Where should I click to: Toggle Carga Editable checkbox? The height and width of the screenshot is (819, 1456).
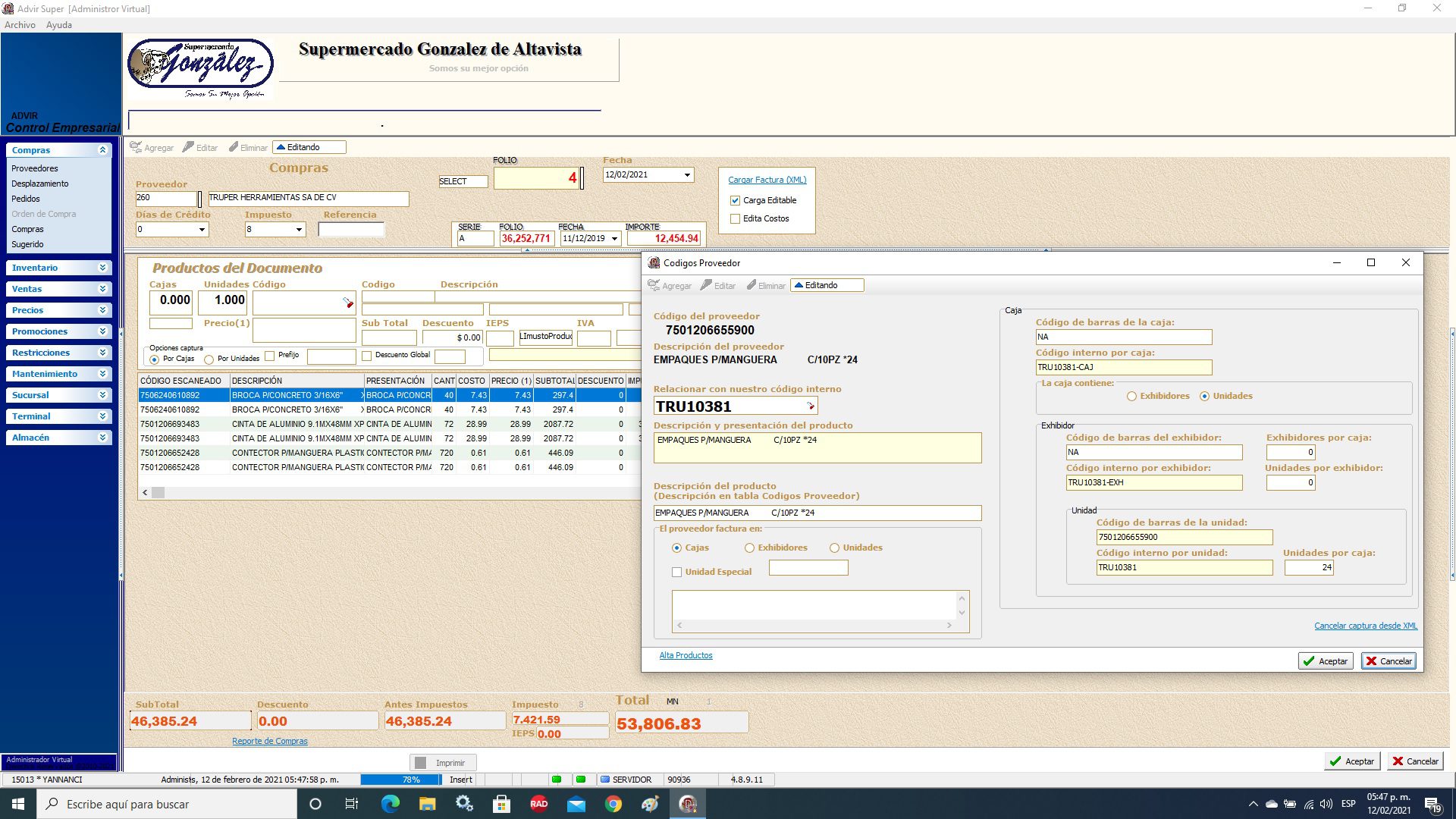(x=735, y=200)
